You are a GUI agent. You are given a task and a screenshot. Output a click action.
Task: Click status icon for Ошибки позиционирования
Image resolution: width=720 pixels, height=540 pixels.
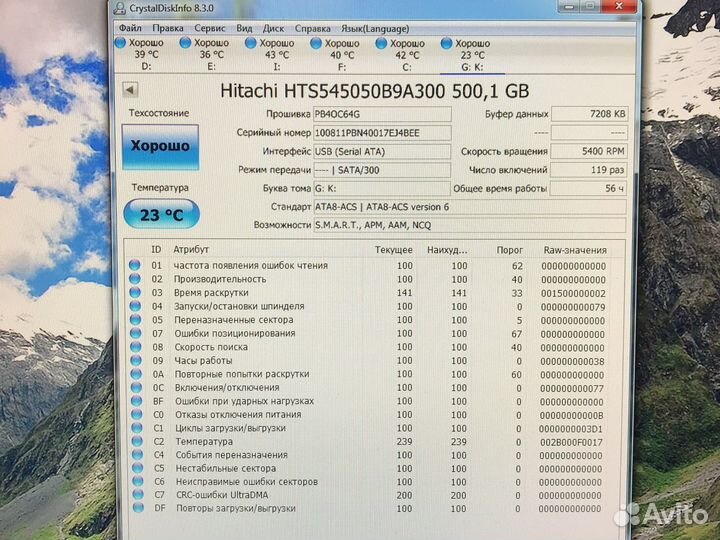tap(135, 333)
